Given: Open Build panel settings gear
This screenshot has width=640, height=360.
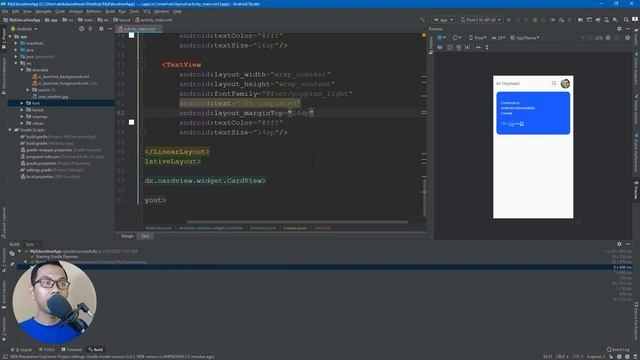Looking at the screenshot, I should [x=619, y=244].
